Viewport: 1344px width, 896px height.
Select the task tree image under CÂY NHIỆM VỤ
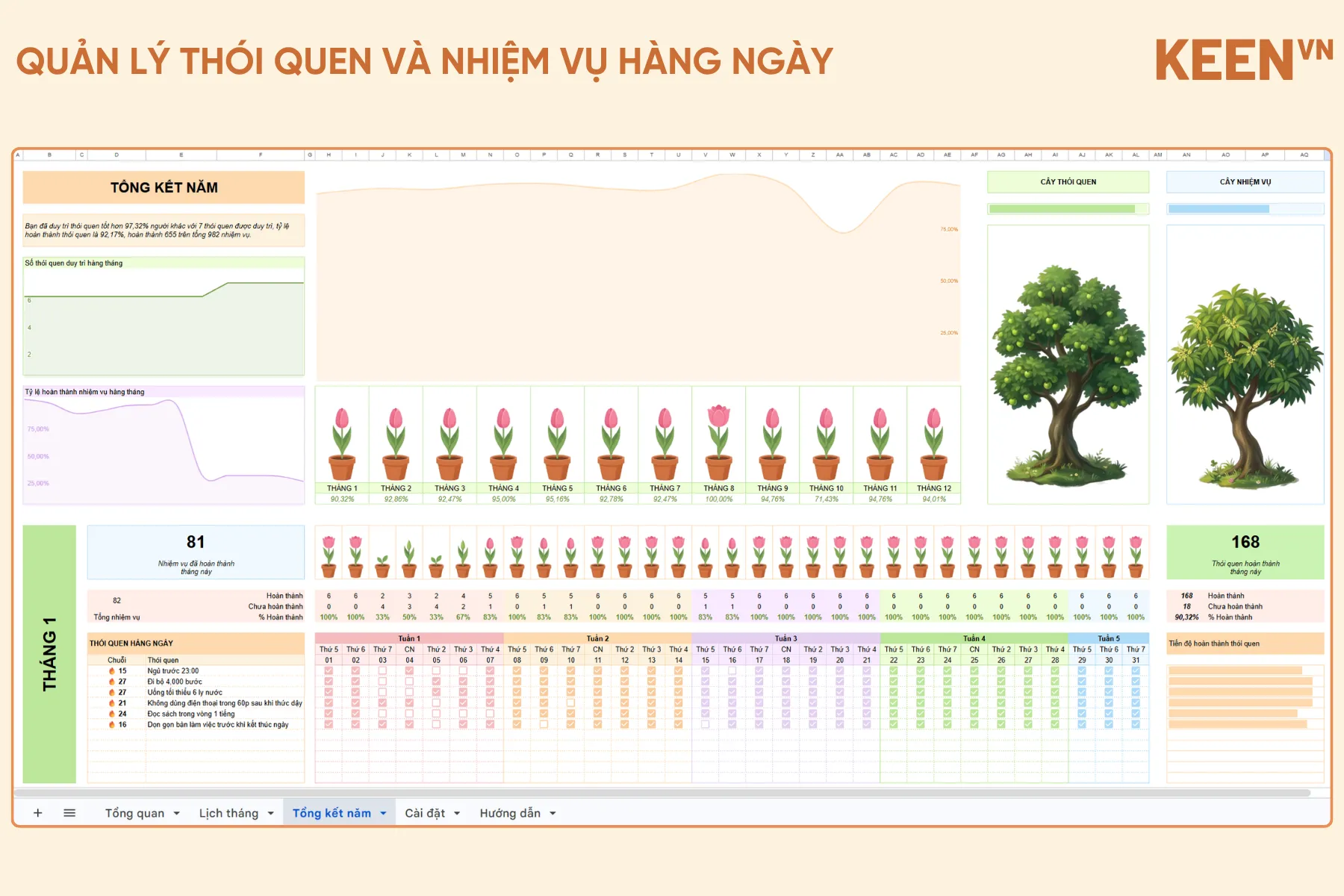click(x=1245, y=385)
